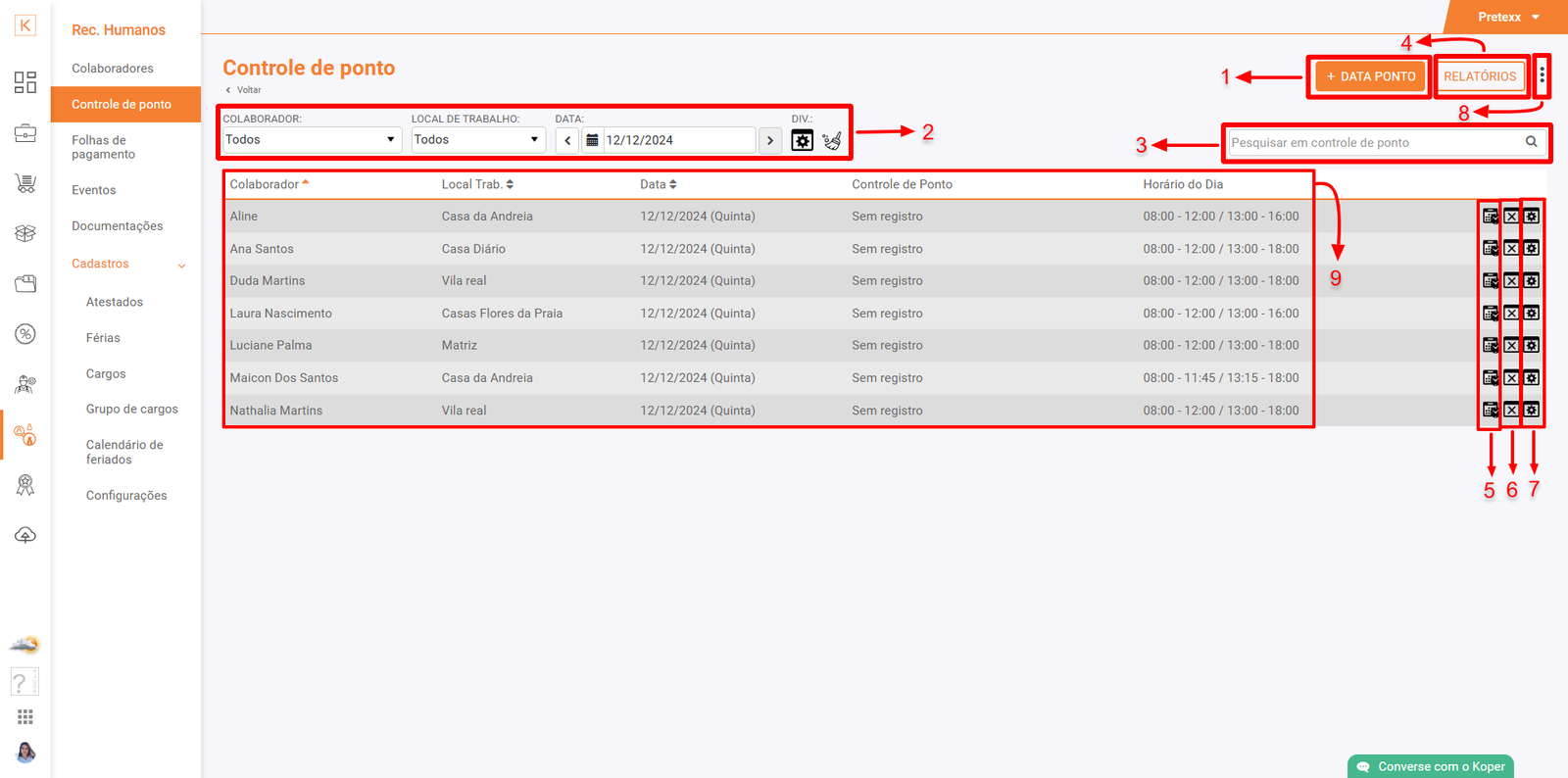The height and width of the screenshot is (778, 1568).
Task: Open Folhas de pagamento menu item
Action: (103, 147)
